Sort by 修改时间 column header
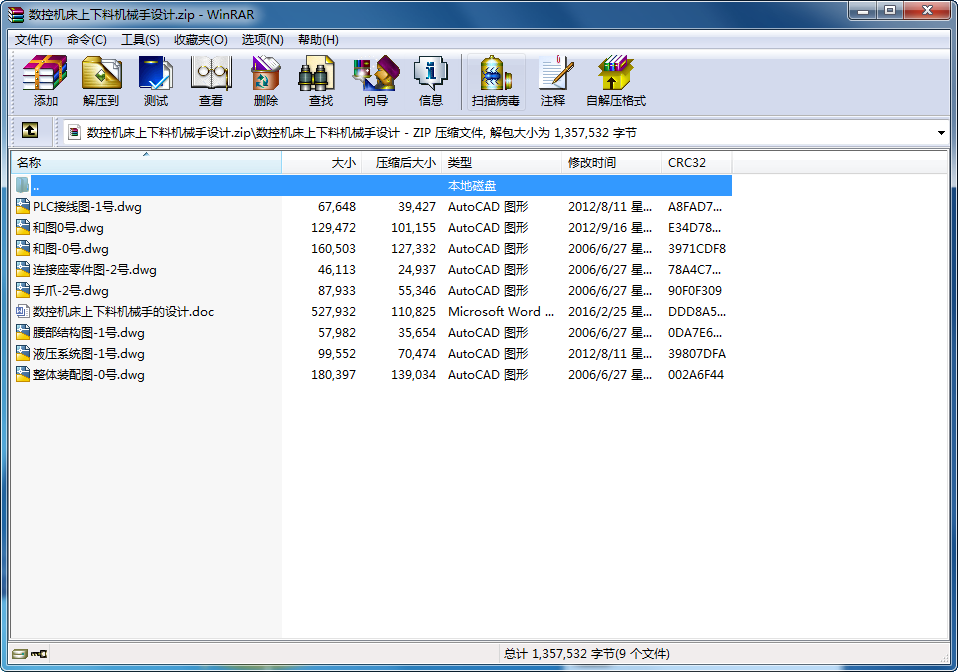Image resolution: width=958 pixels, height=672 pixels. pyautogui.click(x=611, y=162)
